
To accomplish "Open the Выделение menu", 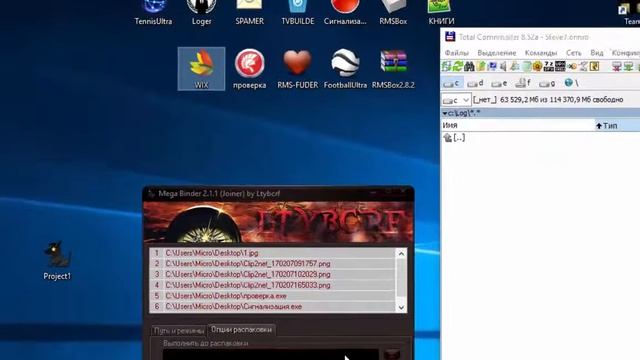I will pyautogui.click(x=497, y=53).
